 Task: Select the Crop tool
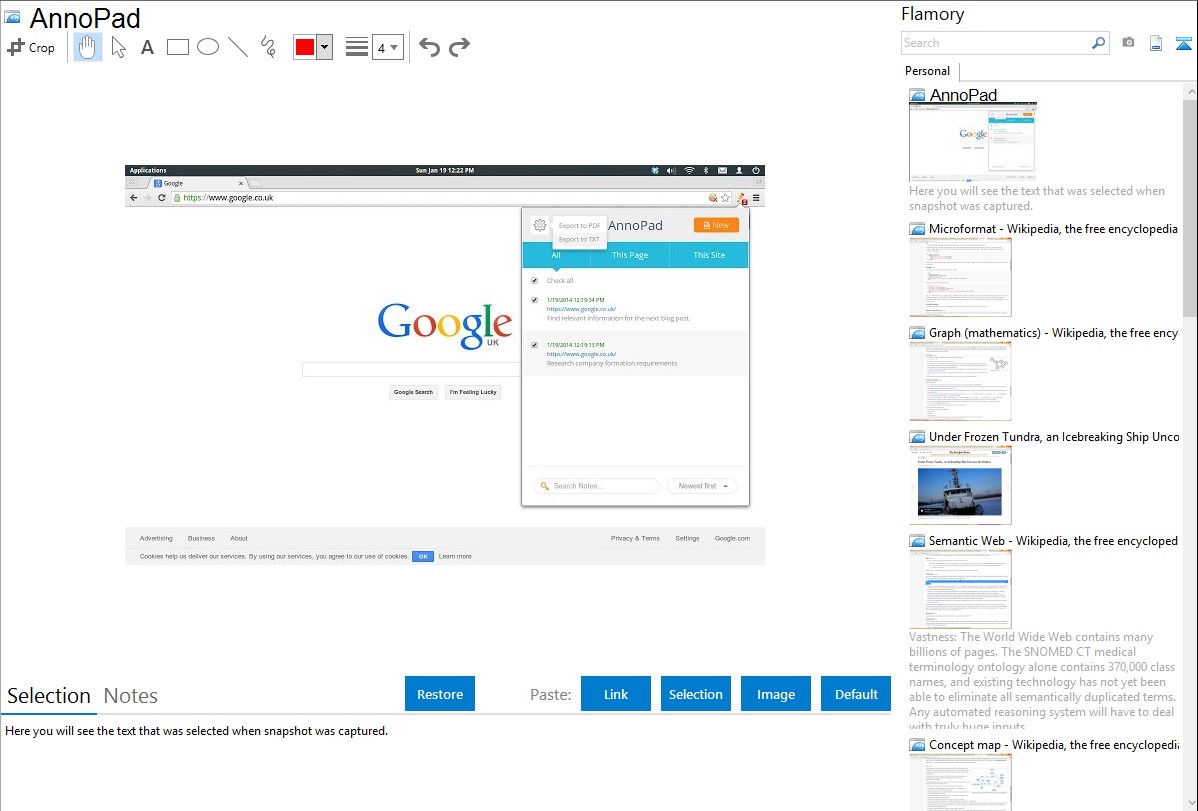click(31, 47)
